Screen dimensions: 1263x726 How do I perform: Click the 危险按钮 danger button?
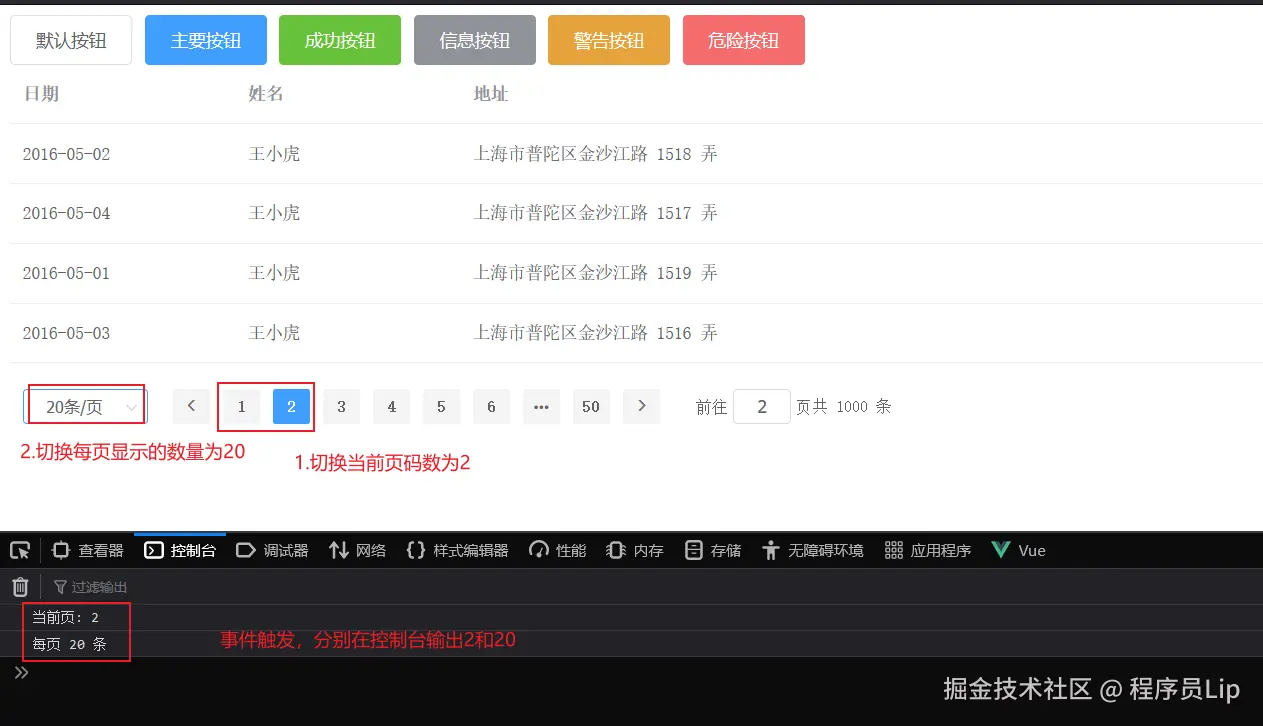744,40
